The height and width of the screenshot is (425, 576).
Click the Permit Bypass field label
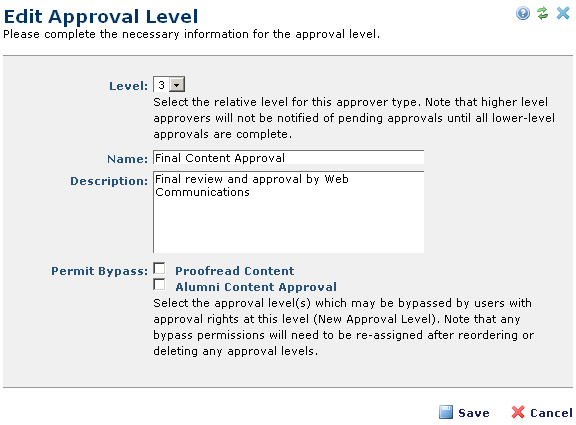pyautogui.click(x=99, y=271)
